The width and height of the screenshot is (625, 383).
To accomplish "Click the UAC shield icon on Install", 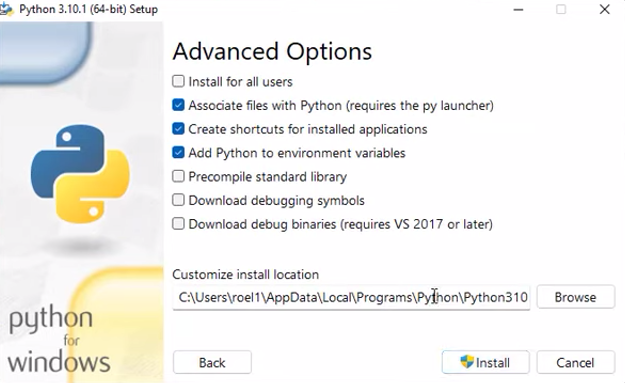I will [x=467, y=362].
